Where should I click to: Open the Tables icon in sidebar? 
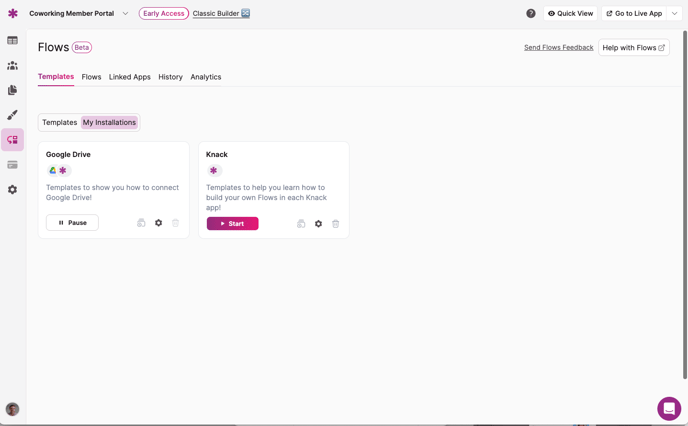[x=12, y=40]
